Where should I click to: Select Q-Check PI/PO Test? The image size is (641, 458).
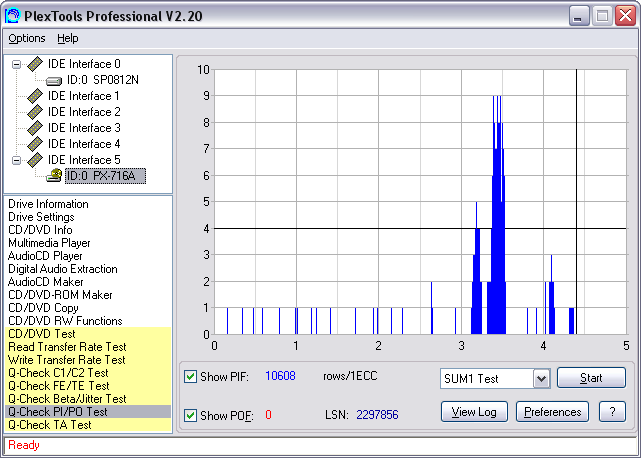tap(88, 412)
